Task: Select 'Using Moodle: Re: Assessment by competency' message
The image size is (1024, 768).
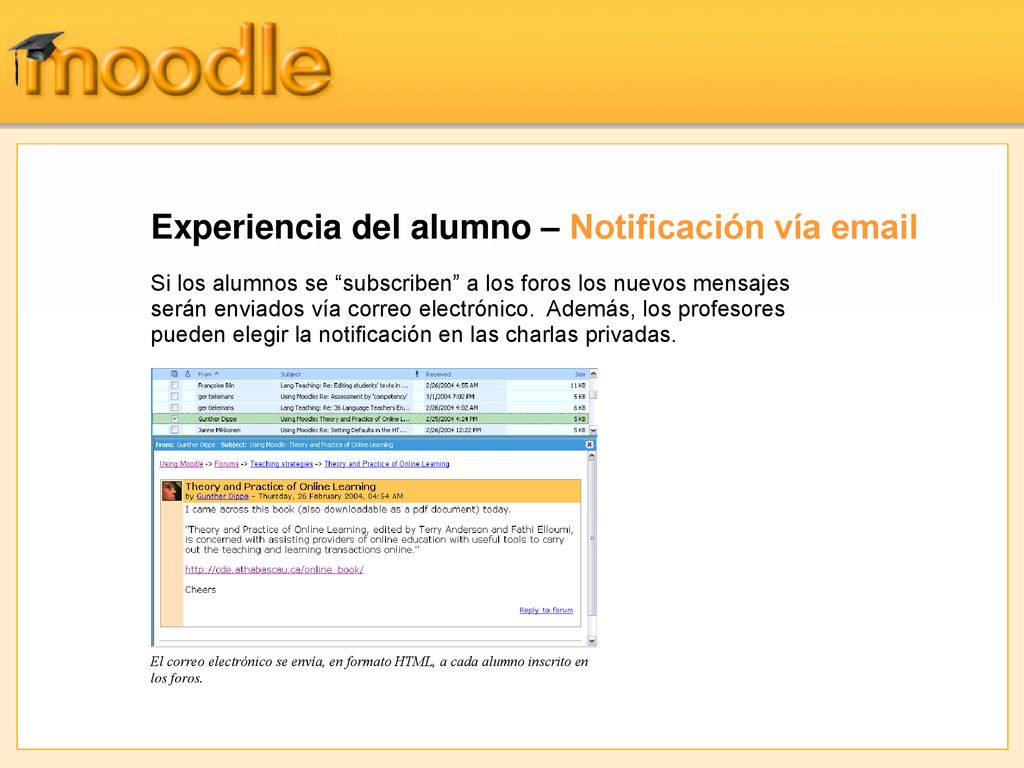Action: point(370,396)
